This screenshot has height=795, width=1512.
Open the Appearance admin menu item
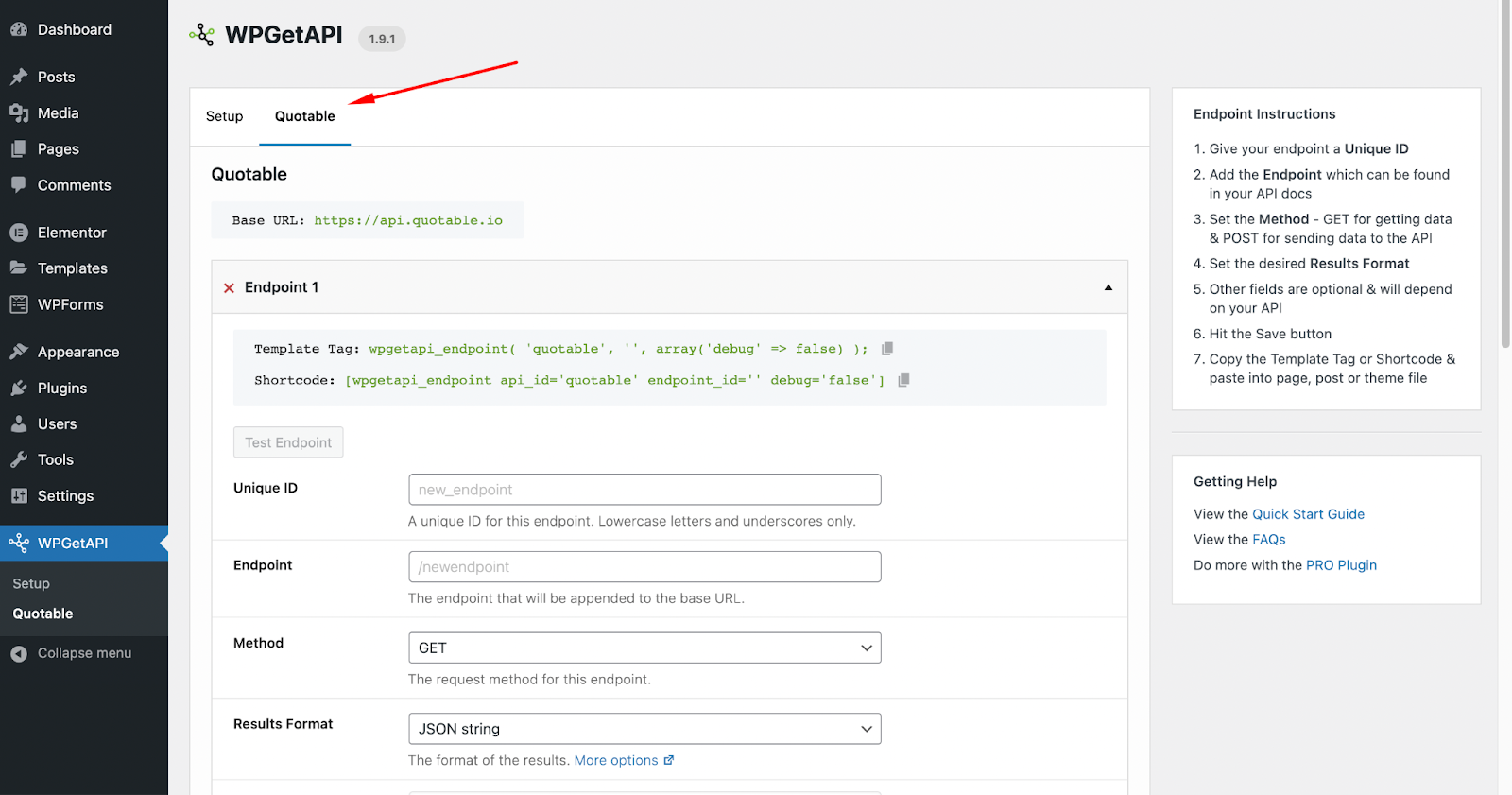pos(78,352)
